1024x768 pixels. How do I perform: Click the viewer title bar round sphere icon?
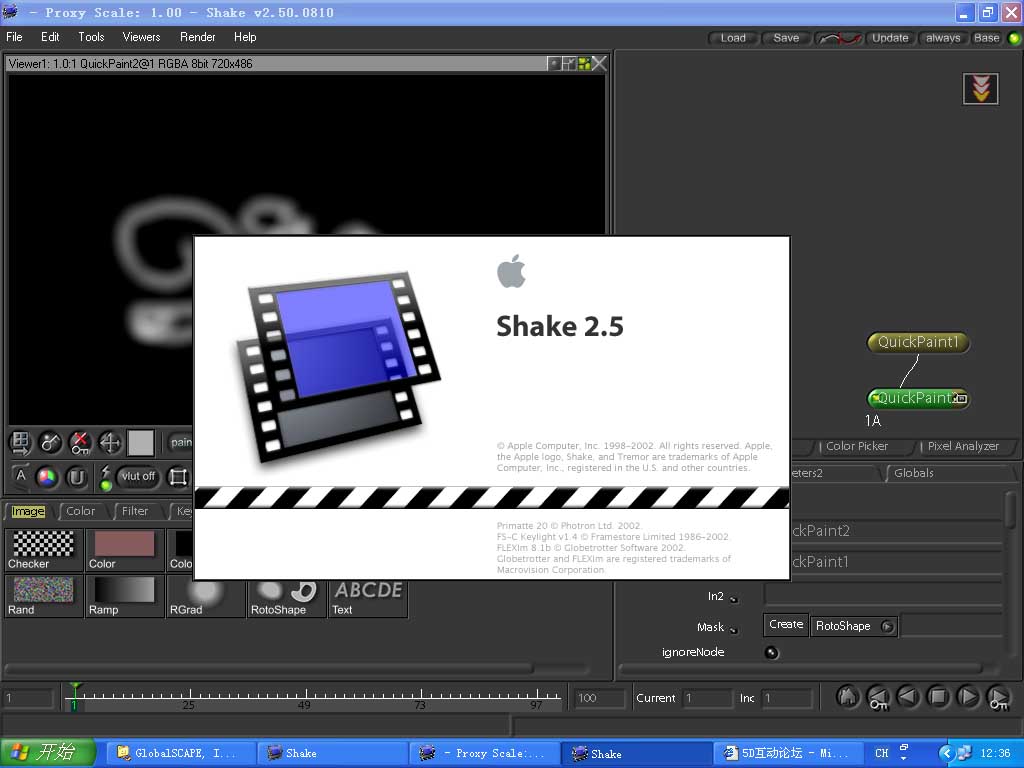(554, 63)
